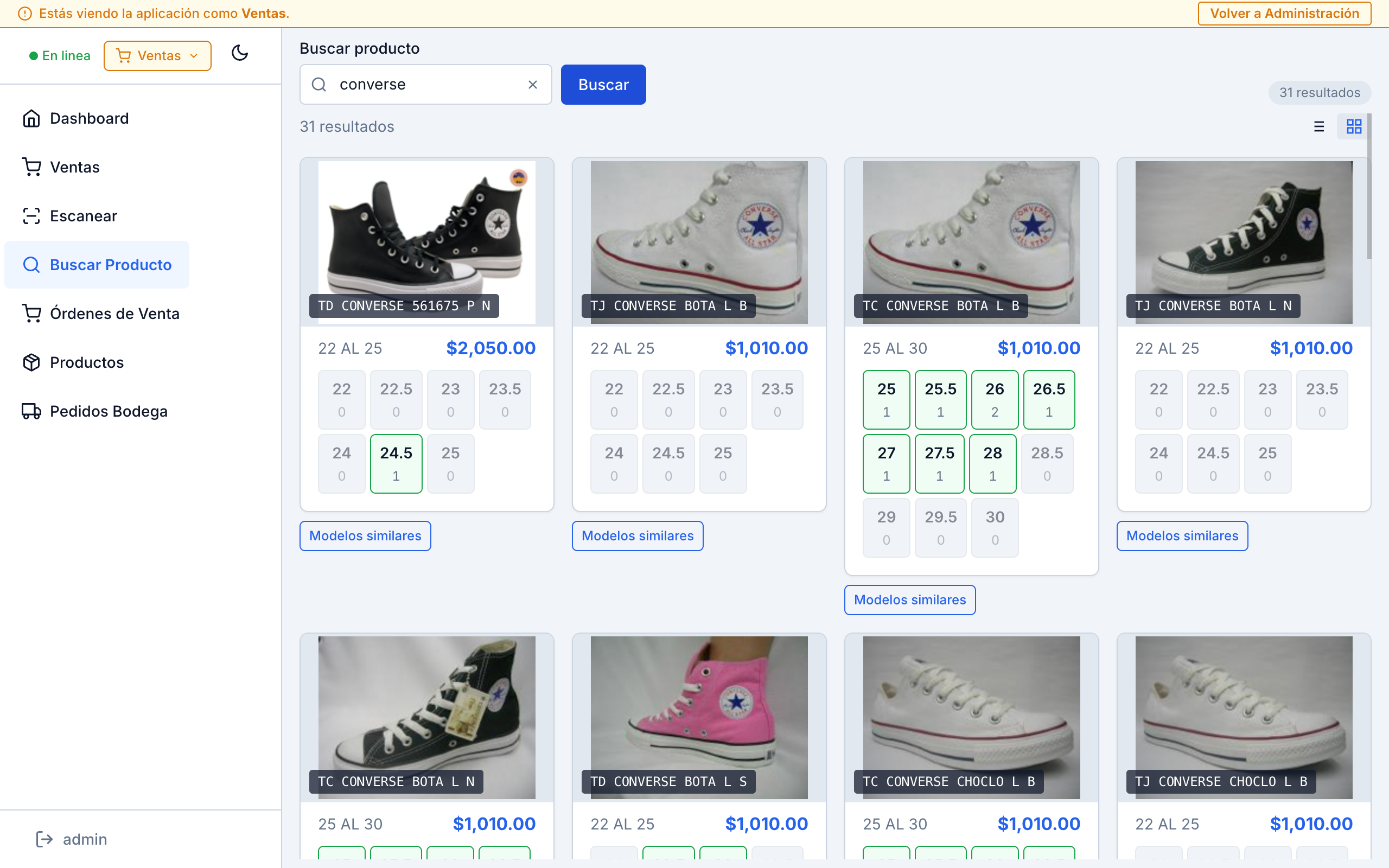Click the Órdenes de Venta cart icon
Screen dimensions: 1389x868
(x=31, y=314)
